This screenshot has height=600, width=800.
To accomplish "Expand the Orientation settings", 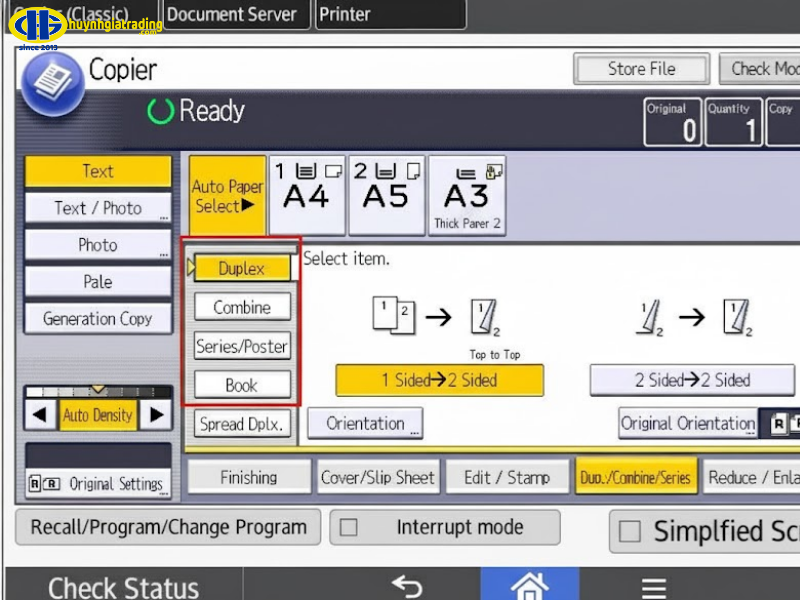I will 365,423.
